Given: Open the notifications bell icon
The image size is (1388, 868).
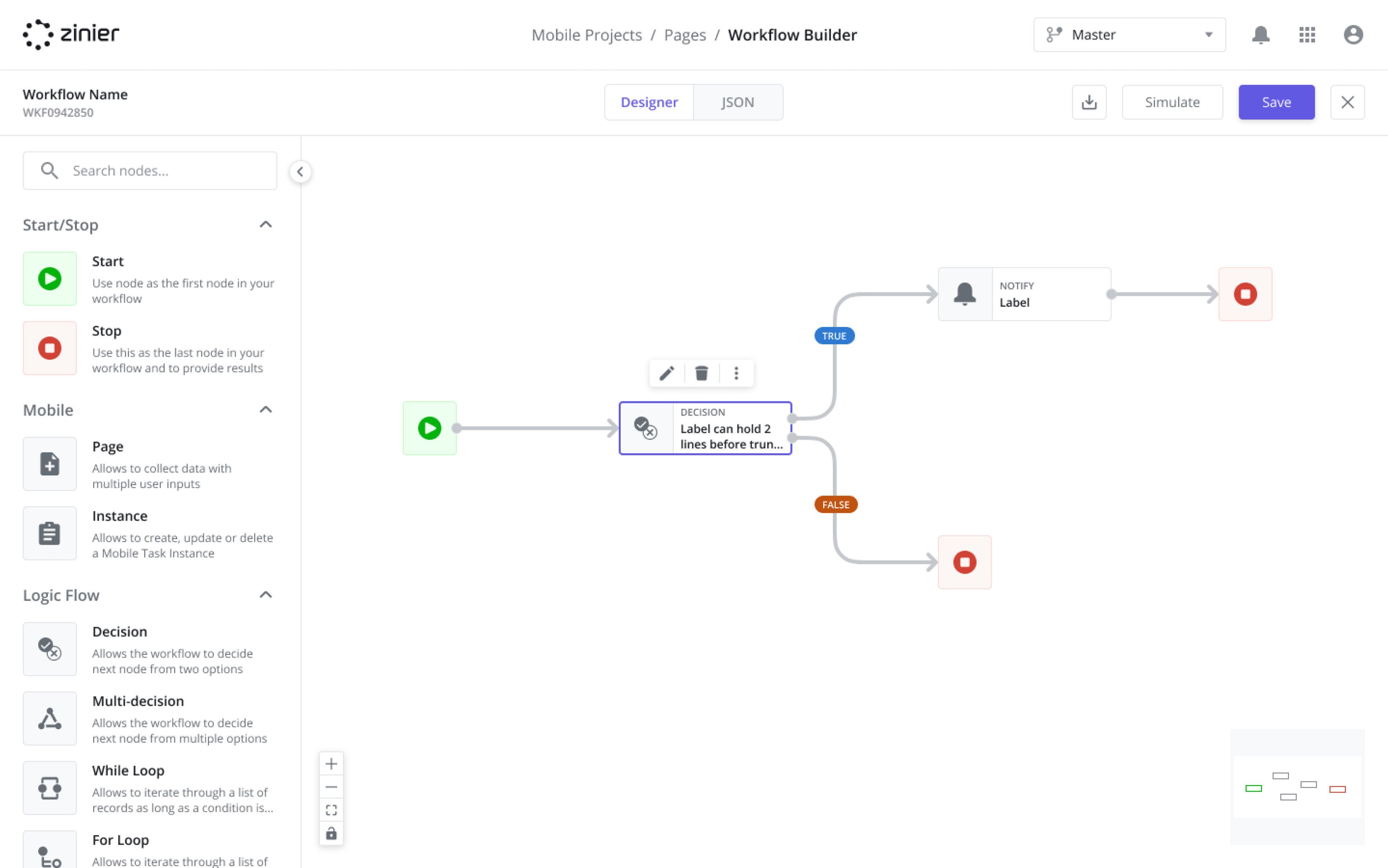Looking at the screenshot, I should [1260, 35].
